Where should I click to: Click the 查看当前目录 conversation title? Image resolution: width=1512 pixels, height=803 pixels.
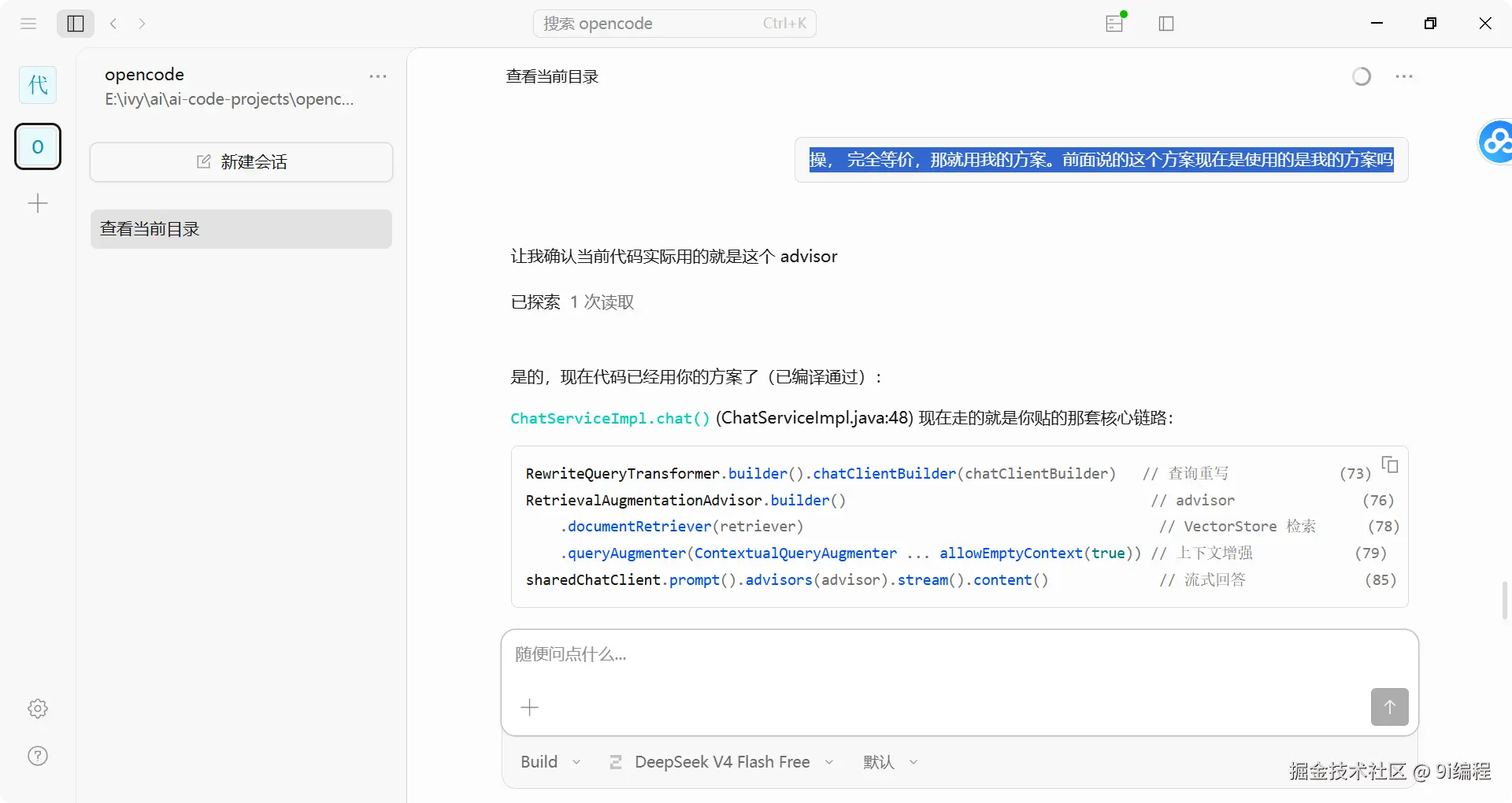pyautogui.click(x=552, y=76)
